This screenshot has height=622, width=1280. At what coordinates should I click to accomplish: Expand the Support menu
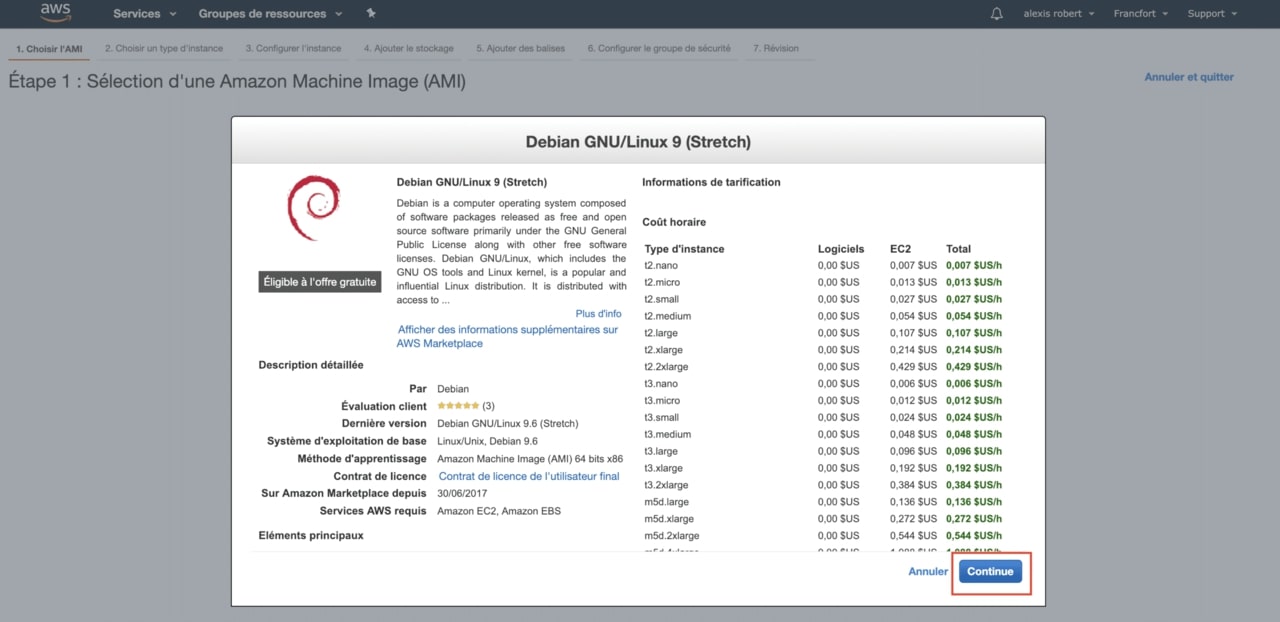1212,13
